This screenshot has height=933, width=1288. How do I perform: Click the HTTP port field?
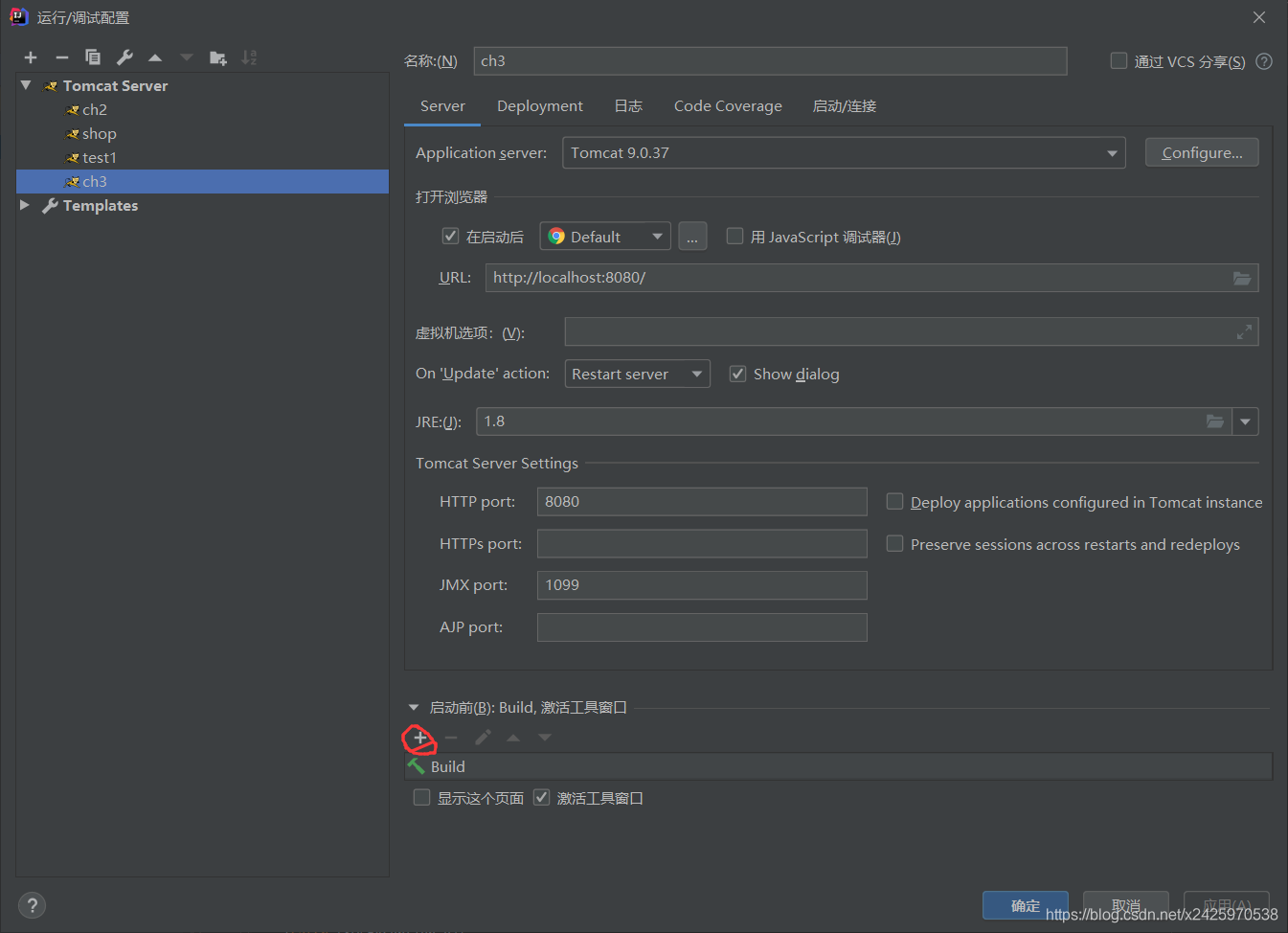click(702, 502)
